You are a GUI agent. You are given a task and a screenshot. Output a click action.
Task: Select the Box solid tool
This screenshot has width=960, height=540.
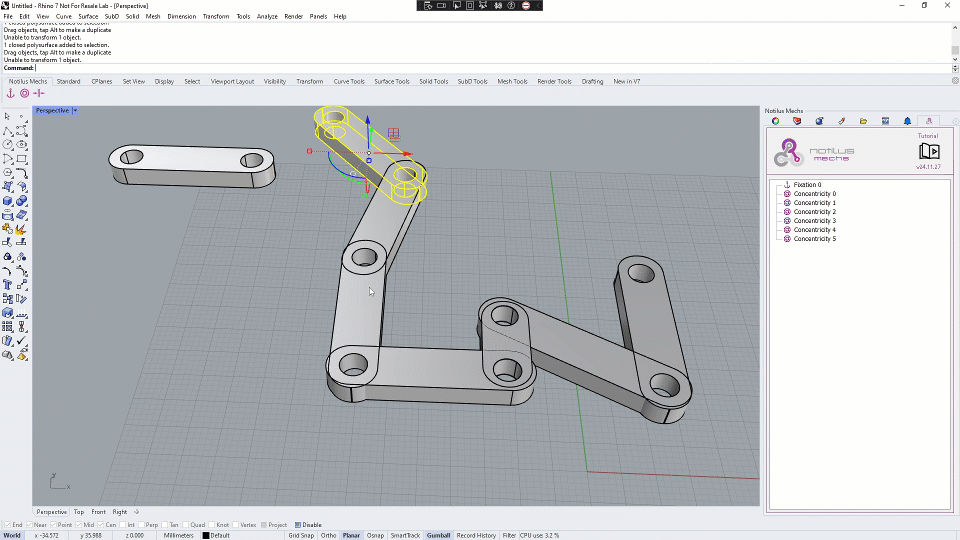pos(7,201)
